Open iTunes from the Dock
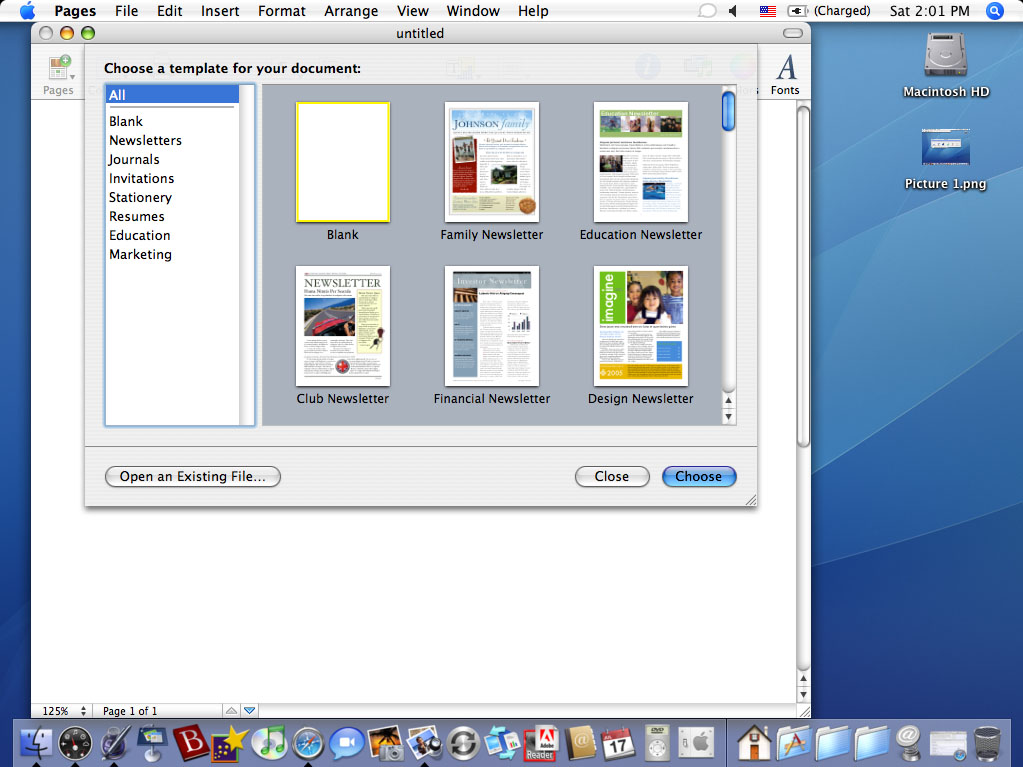Screen dimensions: 1023x767 269,744
